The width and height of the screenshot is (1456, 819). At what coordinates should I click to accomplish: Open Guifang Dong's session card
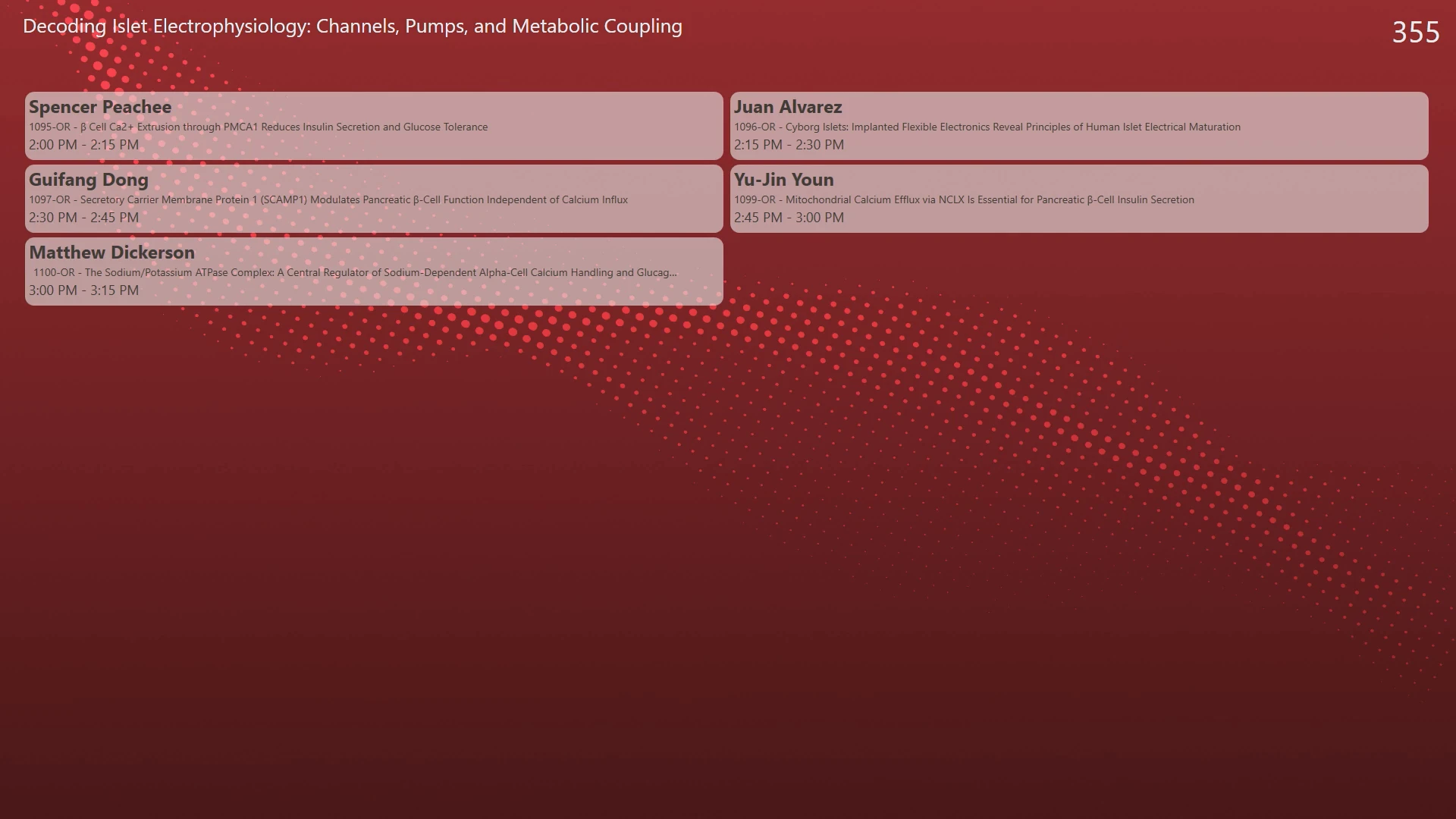[x=374, y=199]
